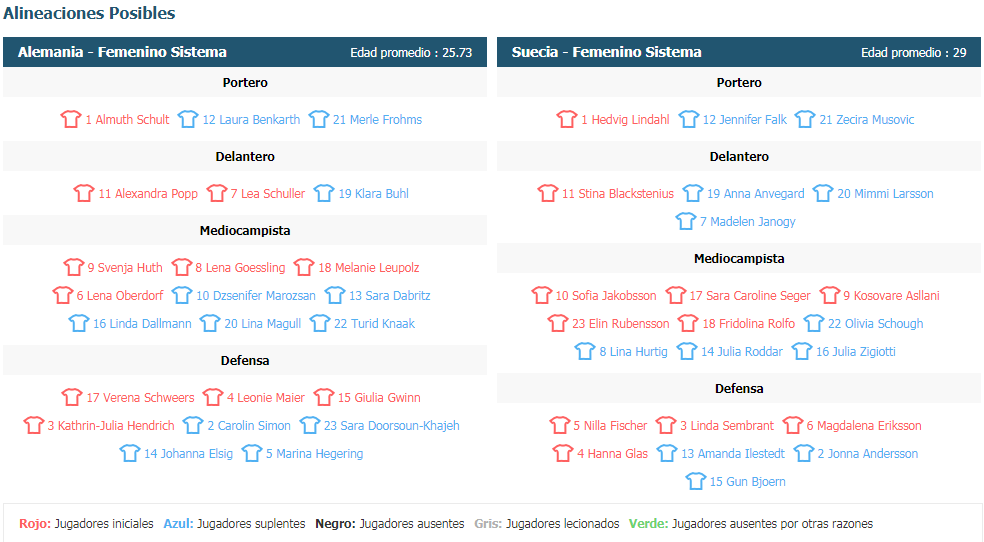Click the red jersey icon beside Almuth Schult
The image size is (984, 542).
(71, 119)
